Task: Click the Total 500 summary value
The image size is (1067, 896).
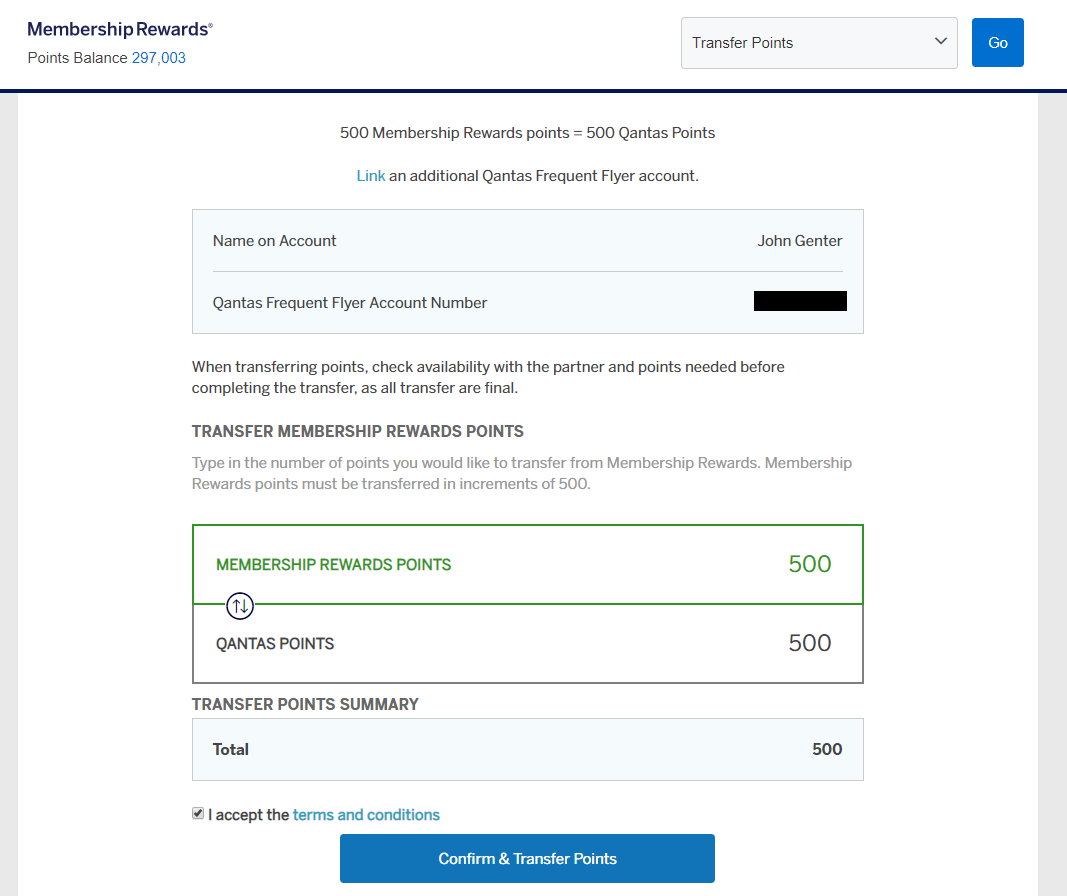Action: click(x=826, y=749)
